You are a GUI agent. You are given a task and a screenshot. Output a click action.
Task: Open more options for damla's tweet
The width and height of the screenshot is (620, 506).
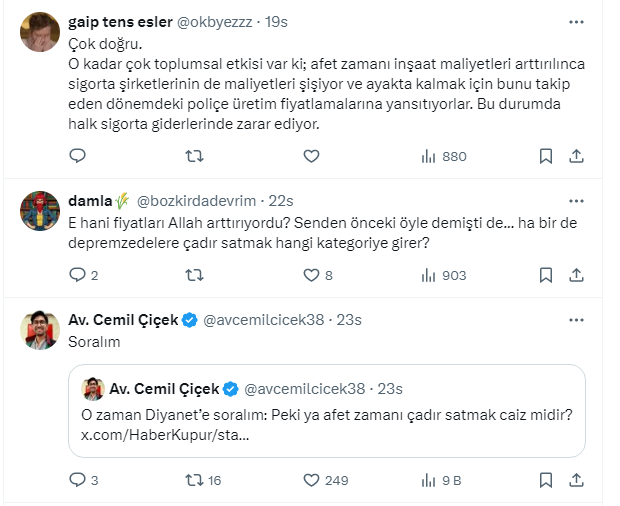tap(576, 199)
